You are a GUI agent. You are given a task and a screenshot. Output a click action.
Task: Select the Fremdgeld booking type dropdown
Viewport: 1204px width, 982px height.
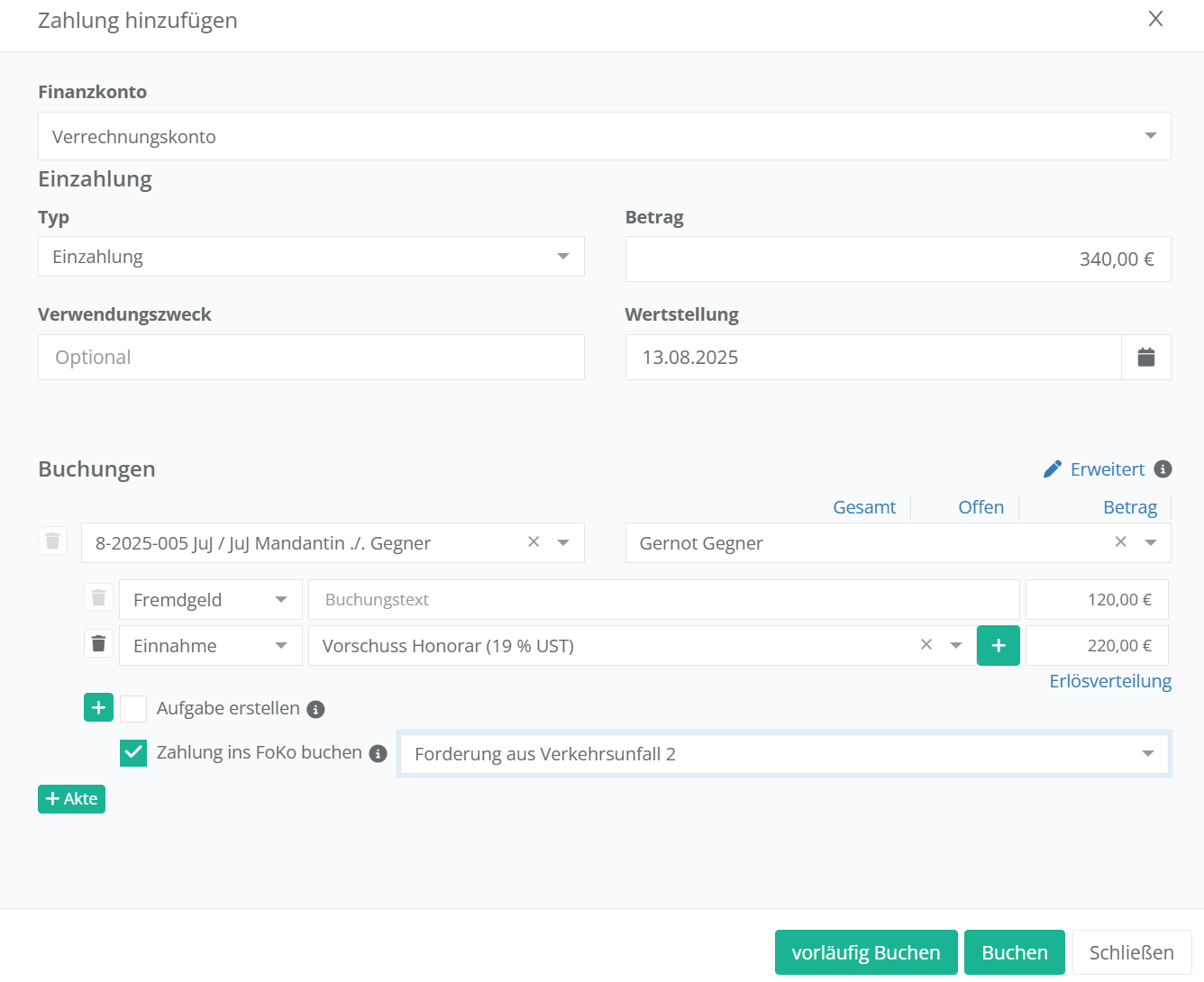pyautogui.click(x=210, y=600)
